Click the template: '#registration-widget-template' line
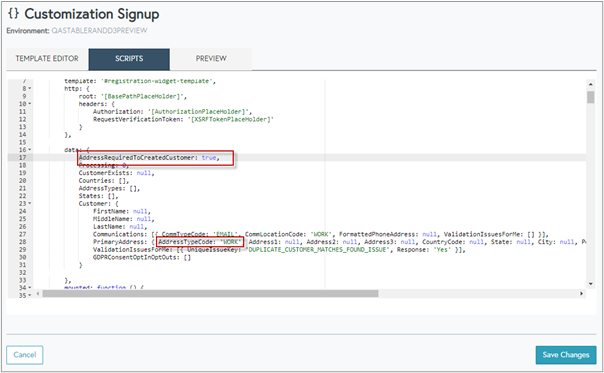 (140, 81)
